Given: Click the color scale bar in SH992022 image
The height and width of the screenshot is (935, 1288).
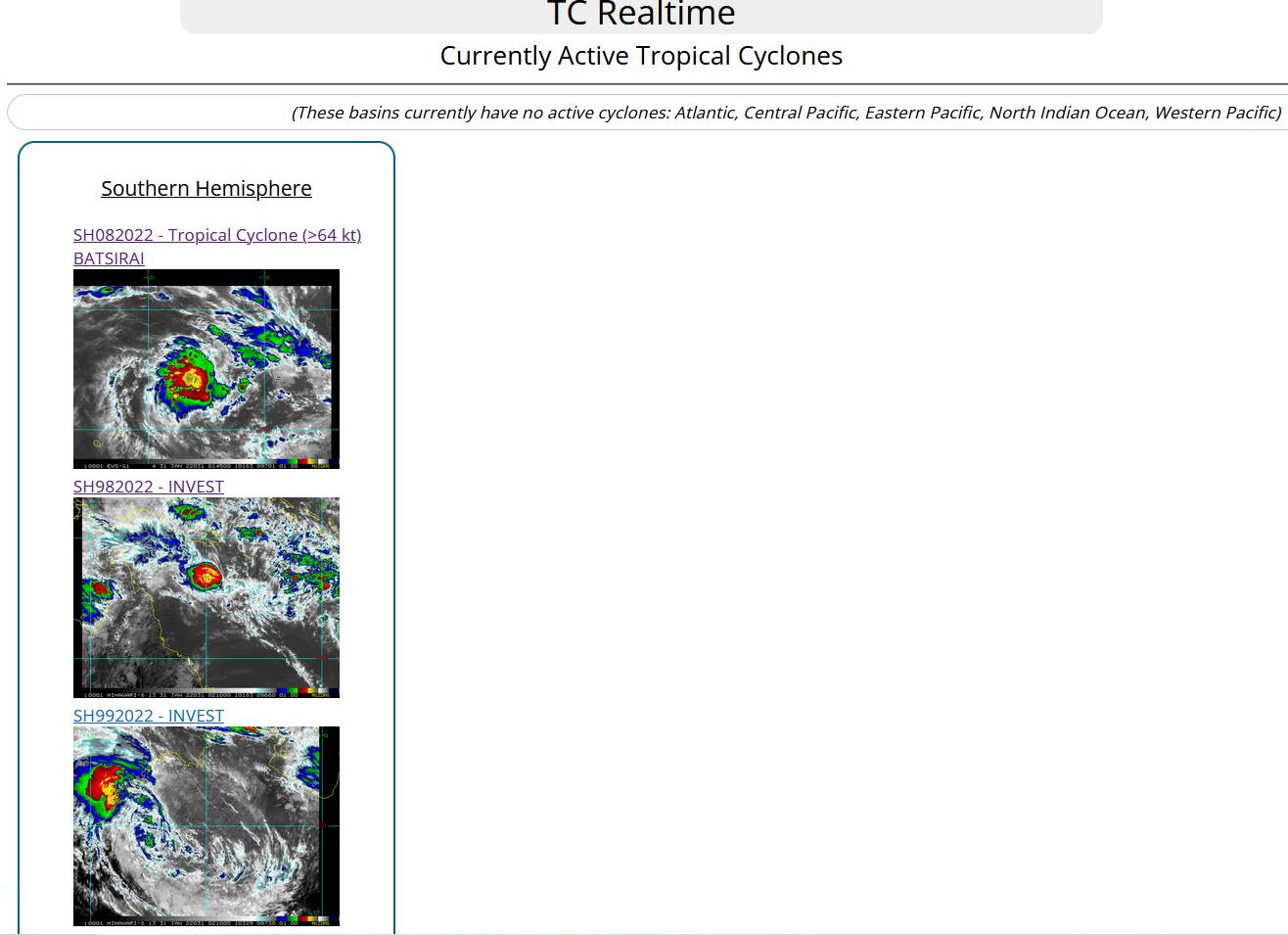Looking at the screenshot, I should pyautogui.click(x=294, y=921).
